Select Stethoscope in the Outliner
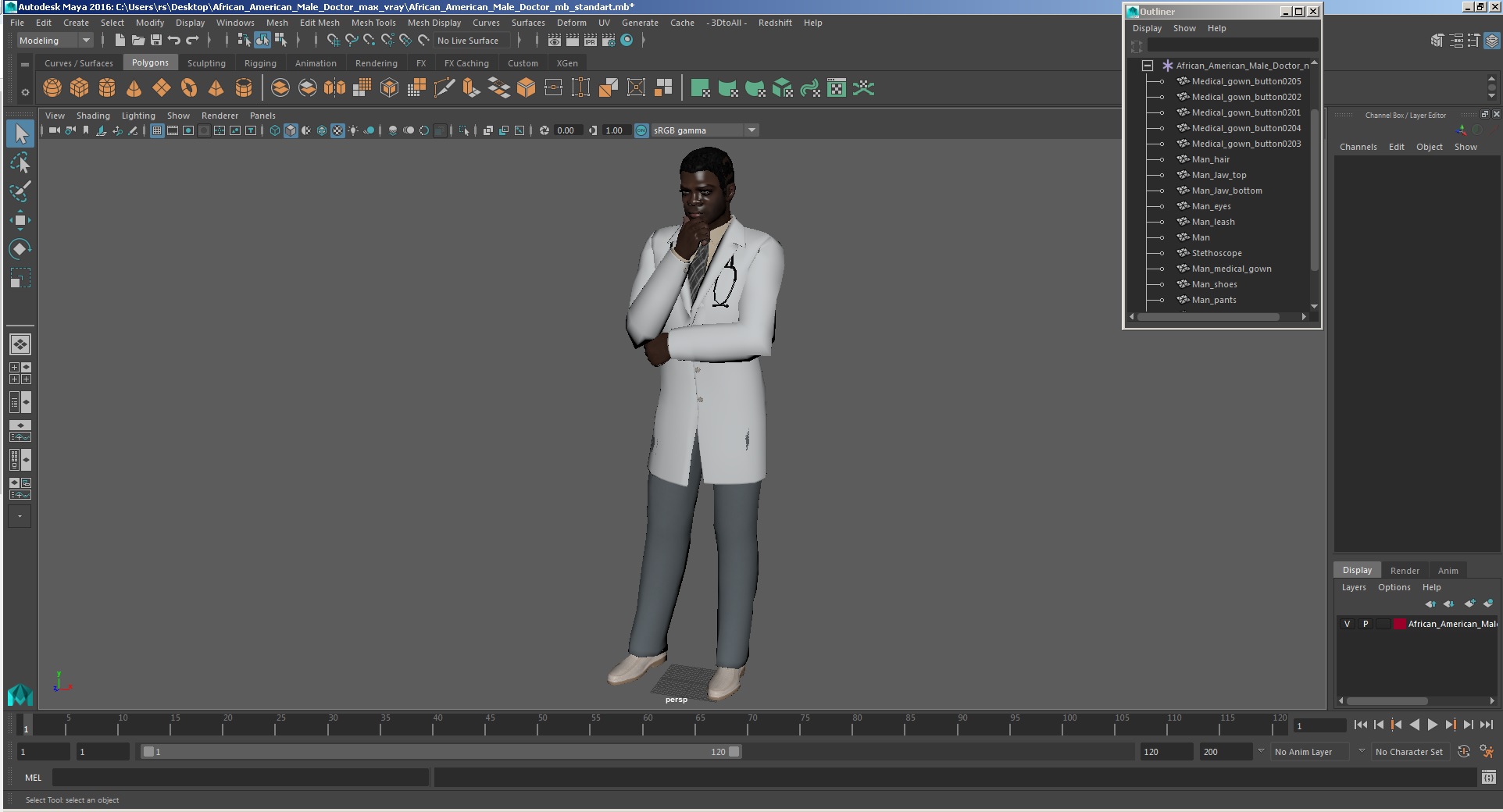The width and height of the screenshot is (1503, 812). coord(1216,253)
